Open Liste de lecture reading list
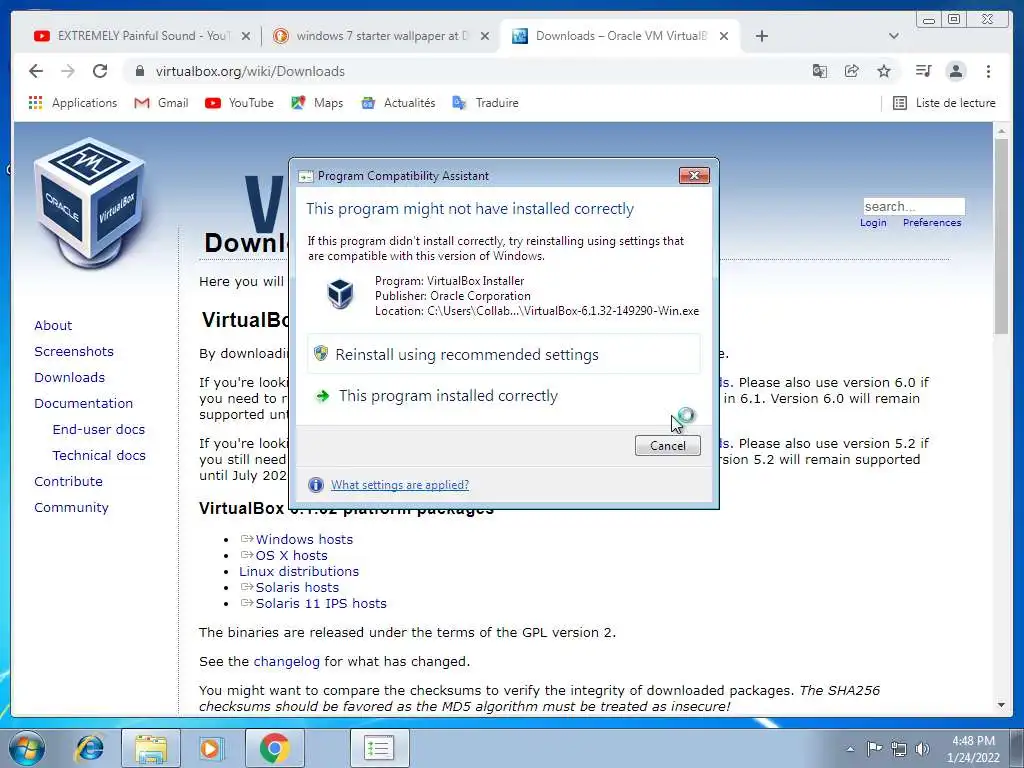This screenshot has height=768, width=1024. pos(944,103)
